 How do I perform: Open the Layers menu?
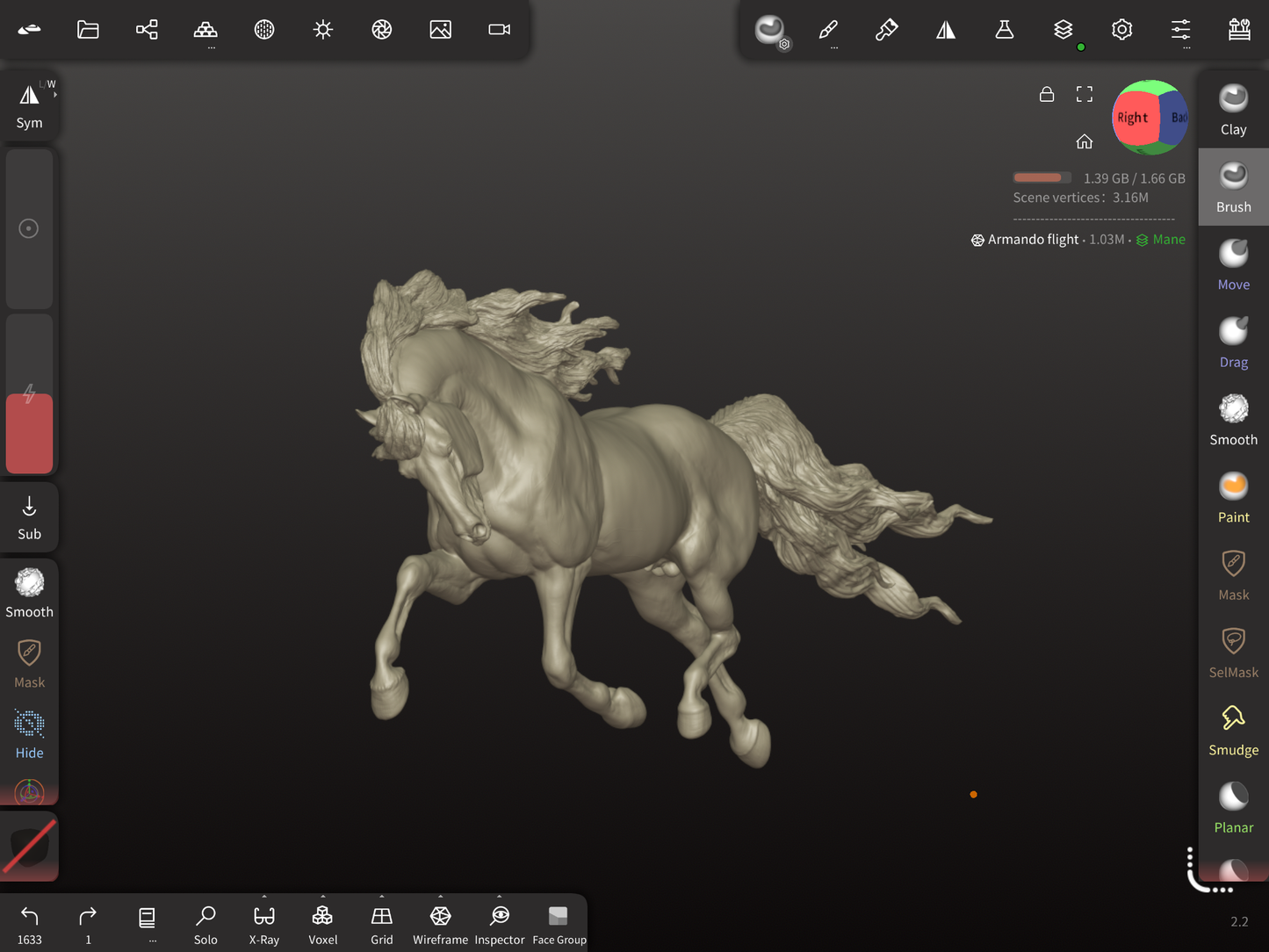pyautogui.click(x=1063, y=30)
